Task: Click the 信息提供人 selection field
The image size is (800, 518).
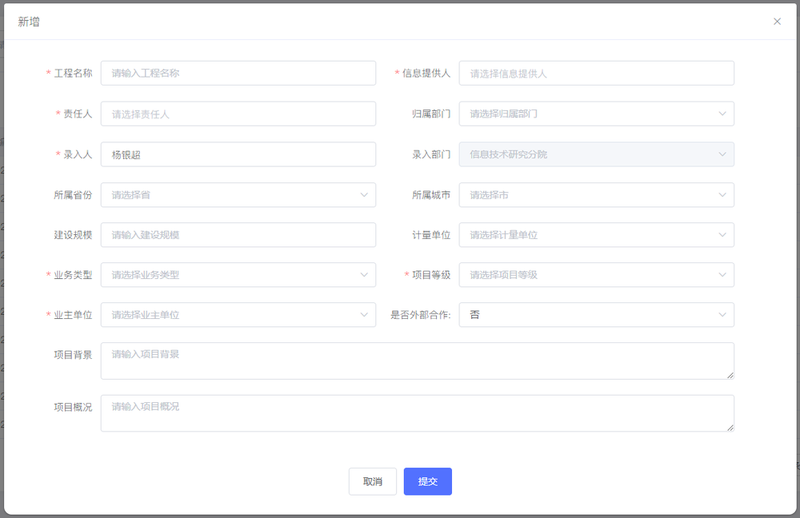Action: pos(596,73)
